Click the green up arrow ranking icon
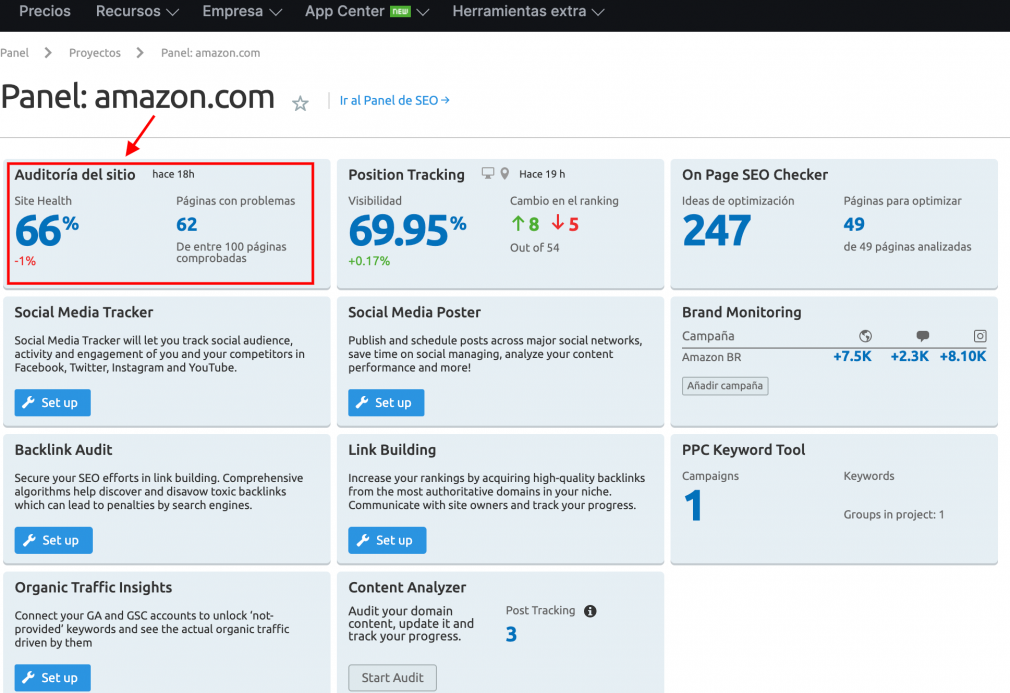This screenshot has width=1010, height=693. [x=518, y=223]
